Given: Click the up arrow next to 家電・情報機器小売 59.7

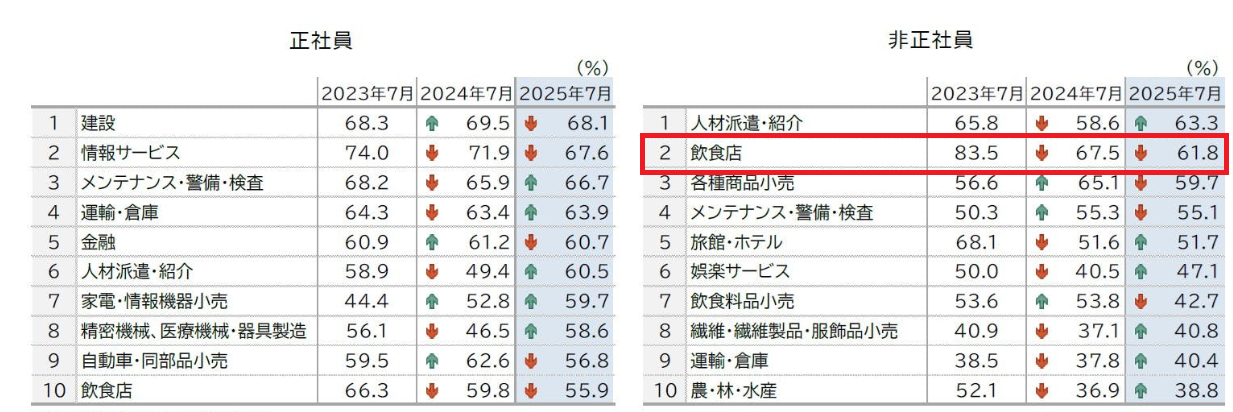Looking at the screenshot, I should pyautogui.click(x=530, y=302).
